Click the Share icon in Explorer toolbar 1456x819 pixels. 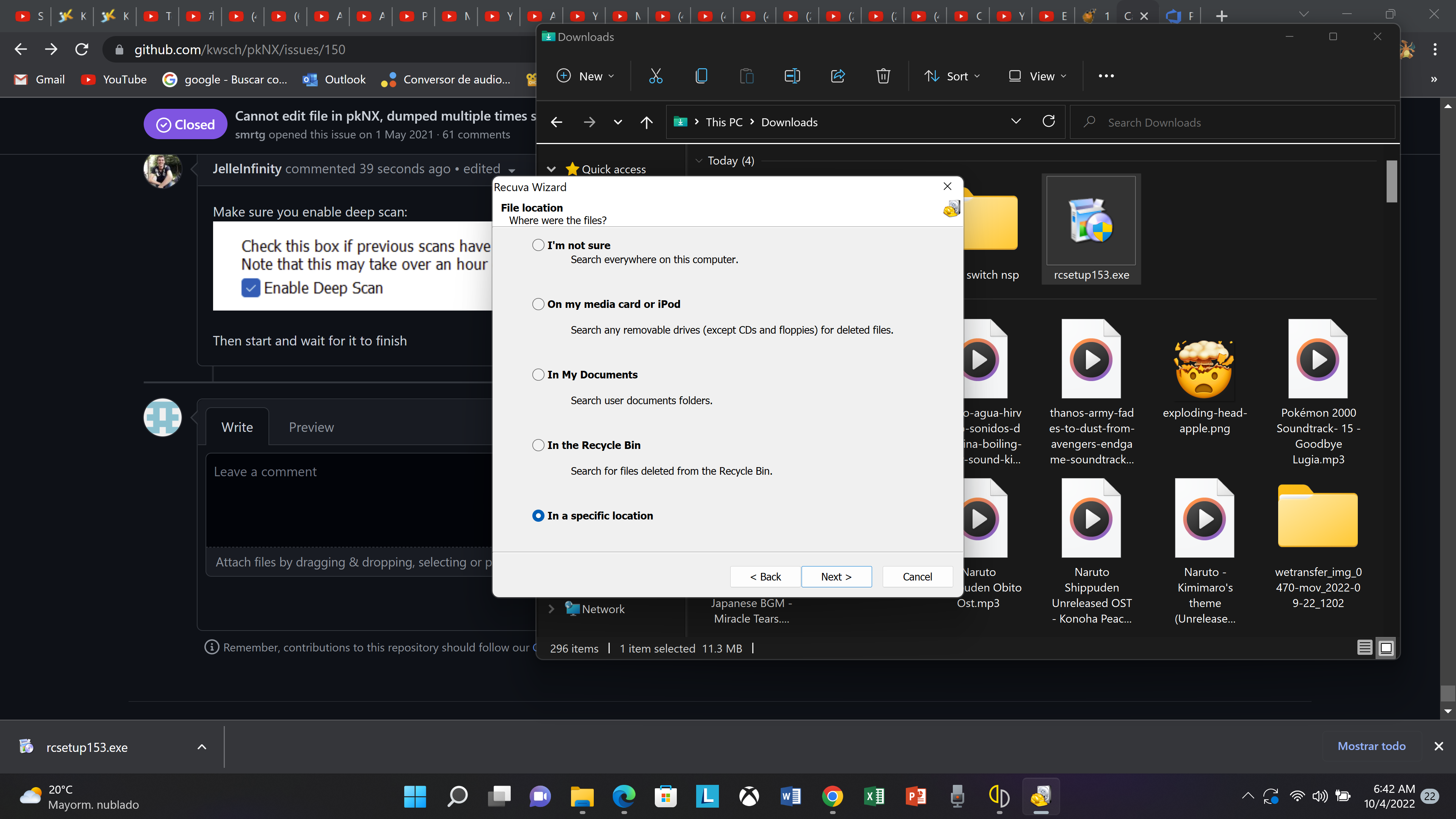coord(837,76)
